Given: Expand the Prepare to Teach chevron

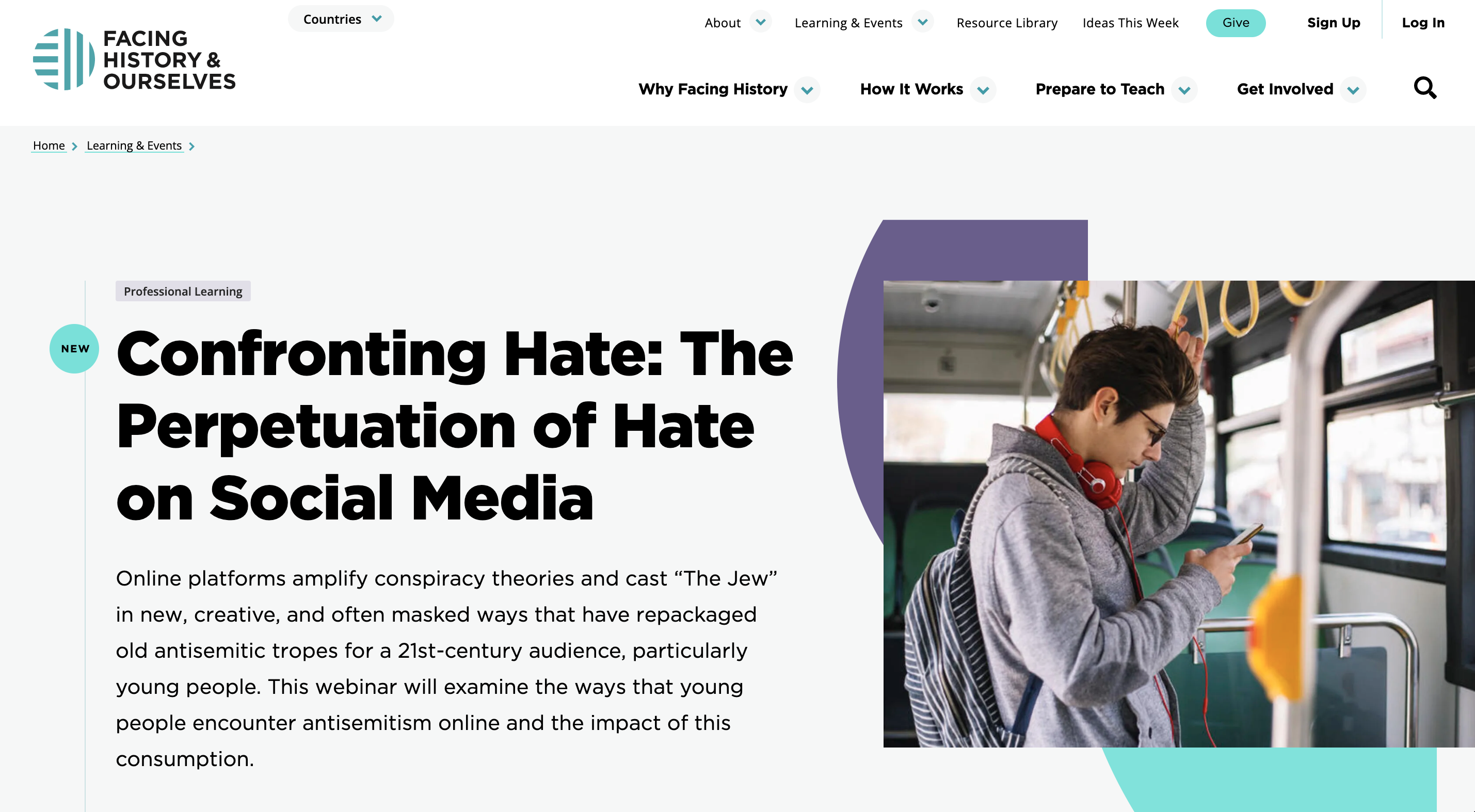Looking at the screenshot, I should click(1184, 90).
